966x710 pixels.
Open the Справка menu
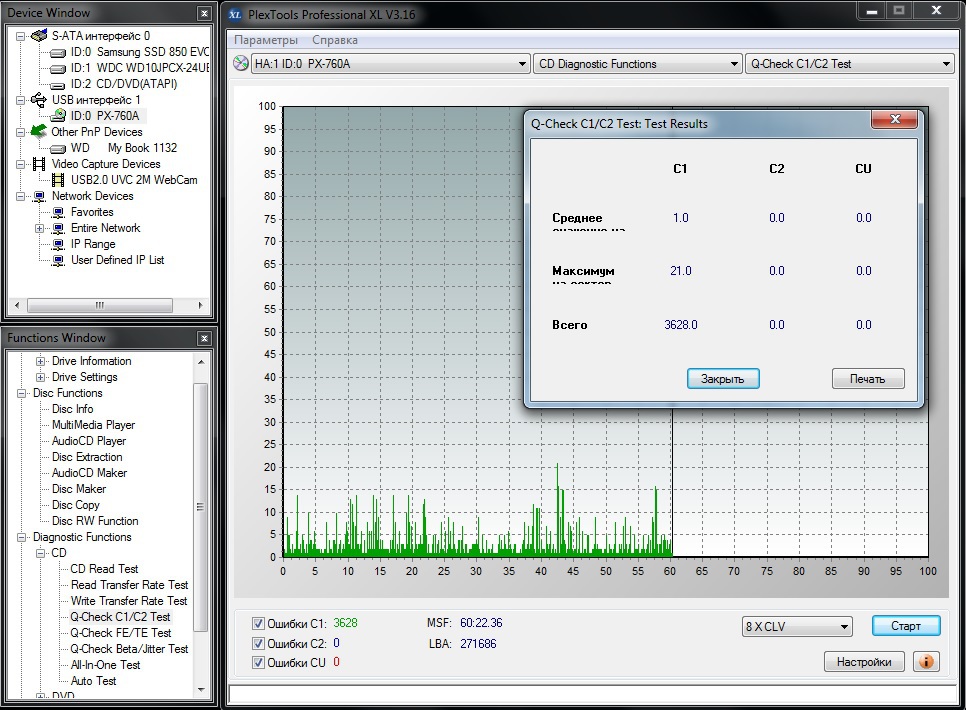pos(334,40)
